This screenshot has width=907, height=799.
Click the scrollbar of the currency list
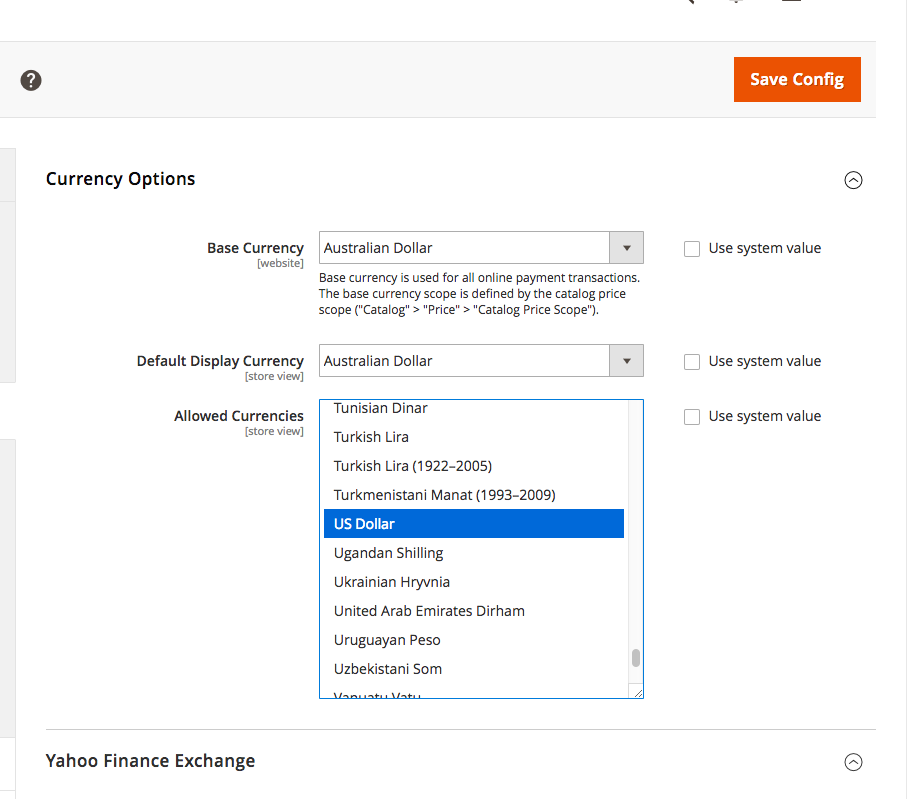634,656
